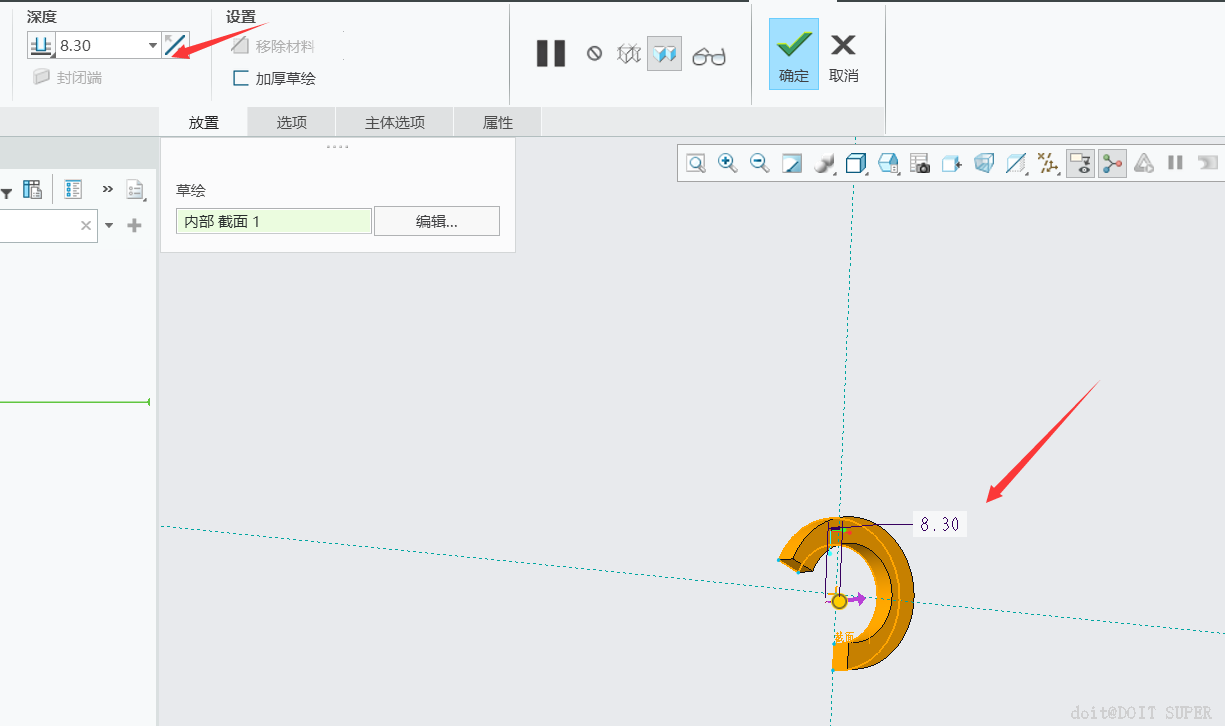Viewport: 1225px width, 726px height.
Task: Click the Refit zoom icon
Action: tap(696, 163)
